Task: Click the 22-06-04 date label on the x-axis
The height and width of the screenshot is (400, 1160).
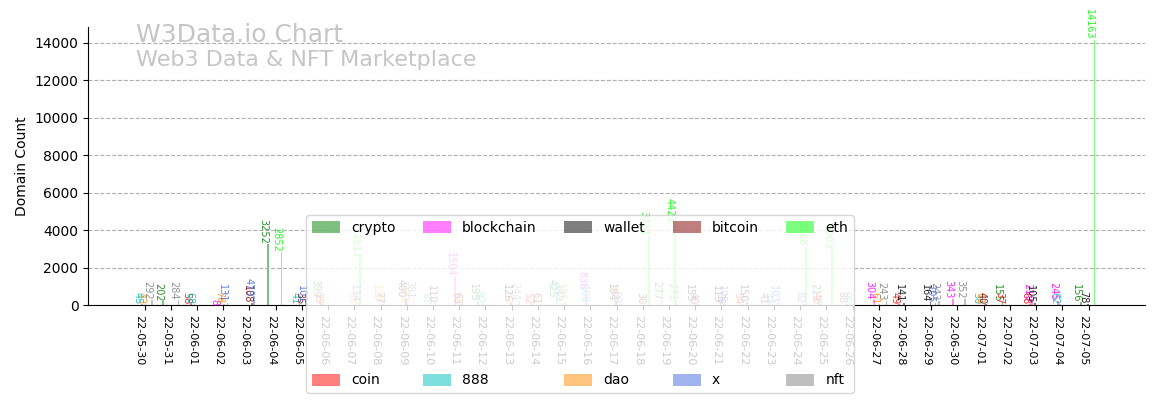Action: pos(271,341)
